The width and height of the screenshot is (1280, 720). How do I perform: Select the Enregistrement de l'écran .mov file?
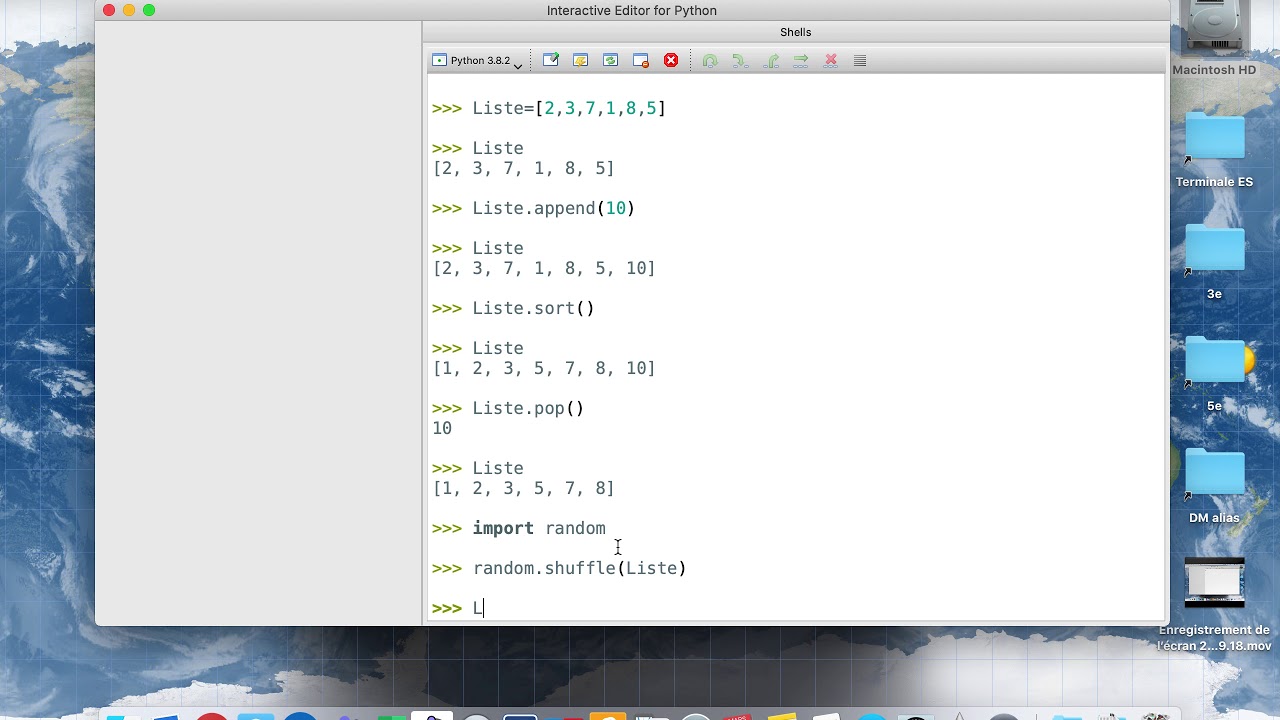click(1214, 605)
